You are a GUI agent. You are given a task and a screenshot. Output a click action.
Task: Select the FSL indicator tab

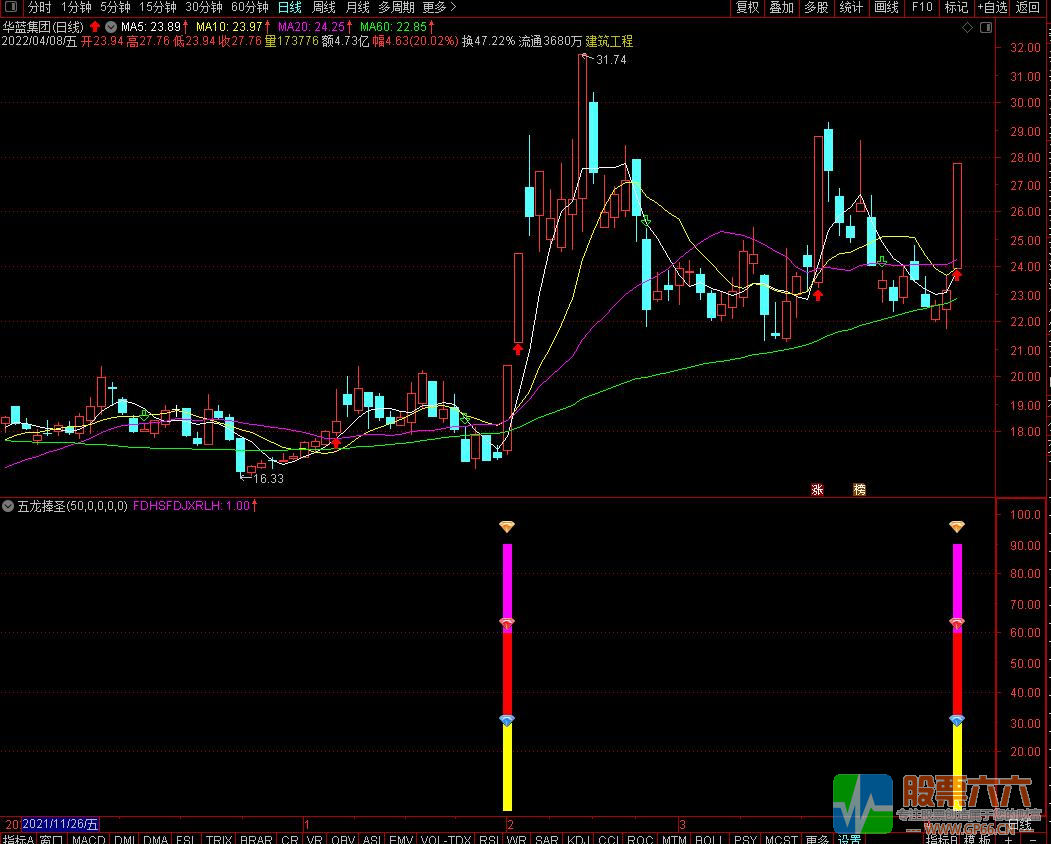(186, 839)
